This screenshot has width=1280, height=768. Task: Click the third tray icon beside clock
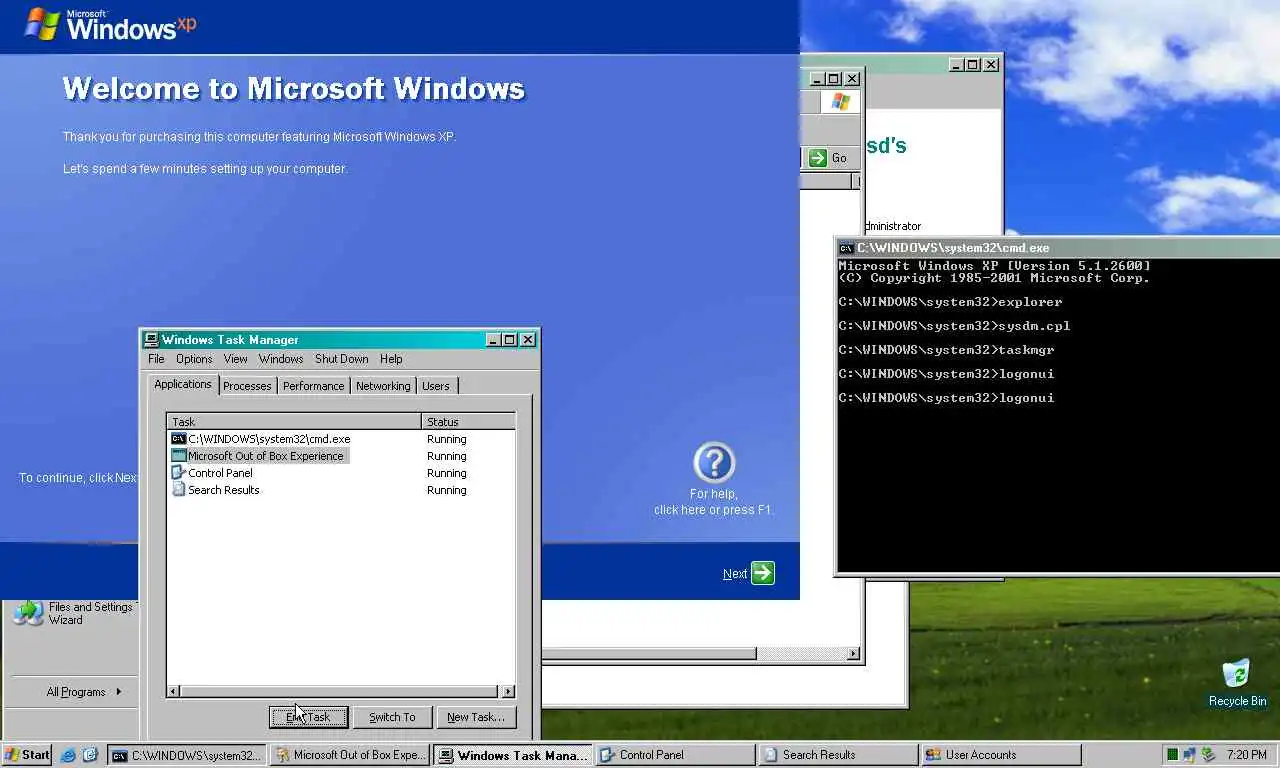pyautogui.click(x=1208, y=755)
